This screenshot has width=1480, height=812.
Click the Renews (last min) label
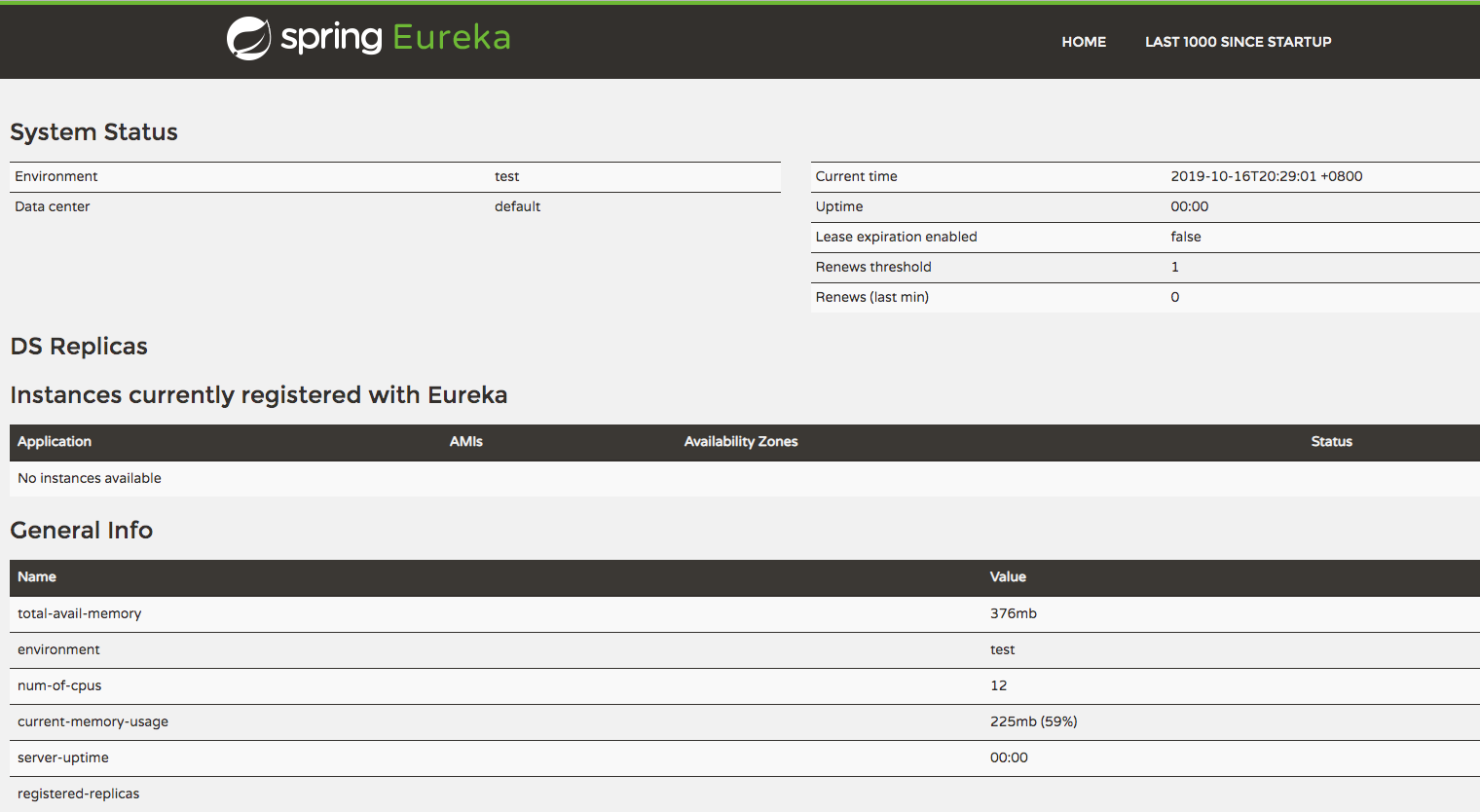click(871, 297)
